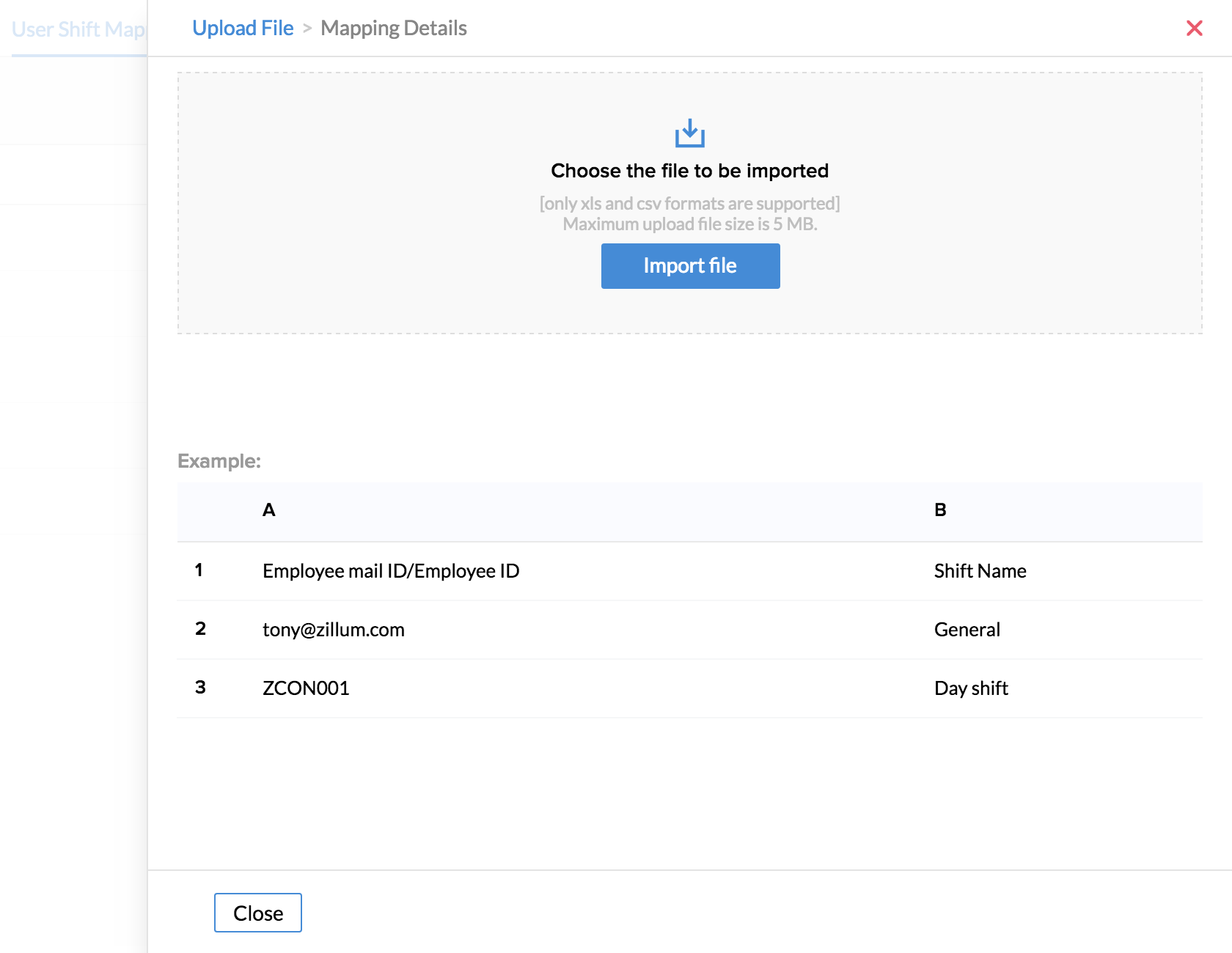1232x953 pixels.
Task: Click the breadcrumb arrow separator
Action: pos(307,29)
